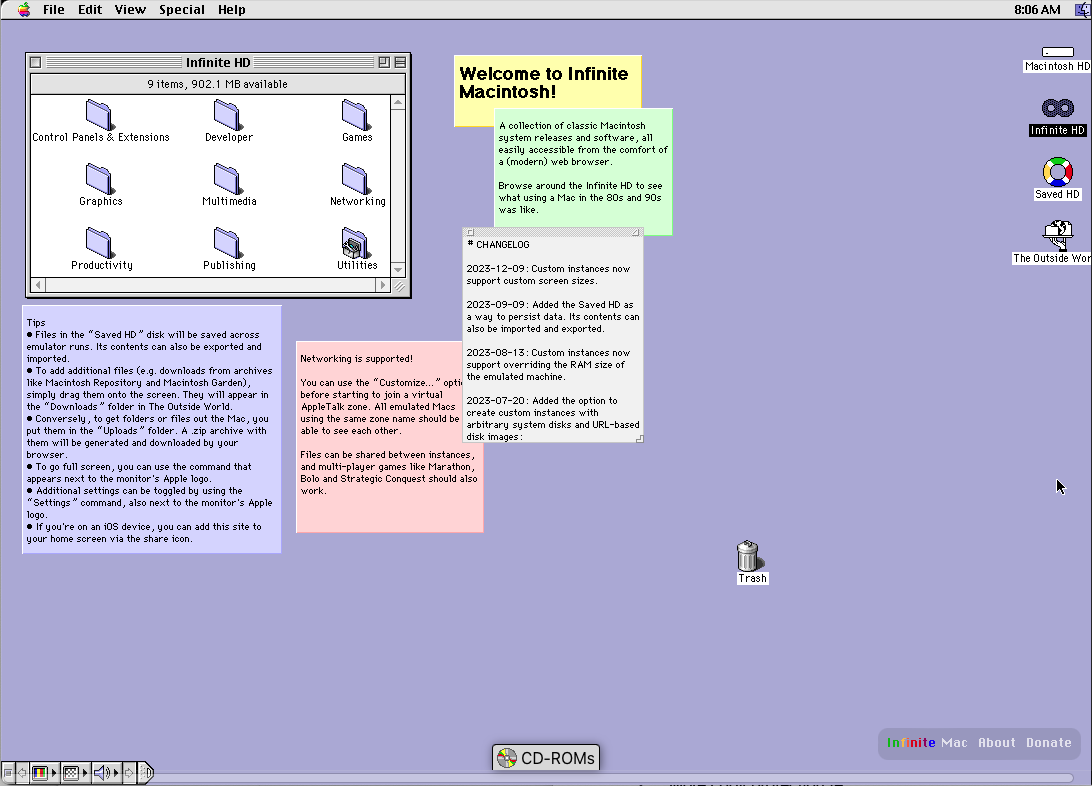This screenshot has height=786, width=1092.
Task: Open the Games folder
Action: coord(356,115)
